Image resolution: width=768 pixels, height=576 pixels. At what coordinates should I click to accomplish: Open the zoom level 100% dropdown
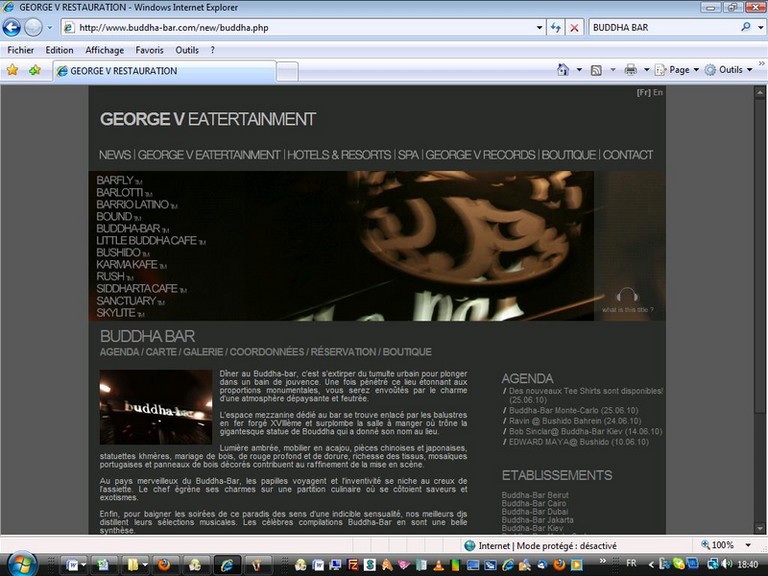click(x=742, y=545)
